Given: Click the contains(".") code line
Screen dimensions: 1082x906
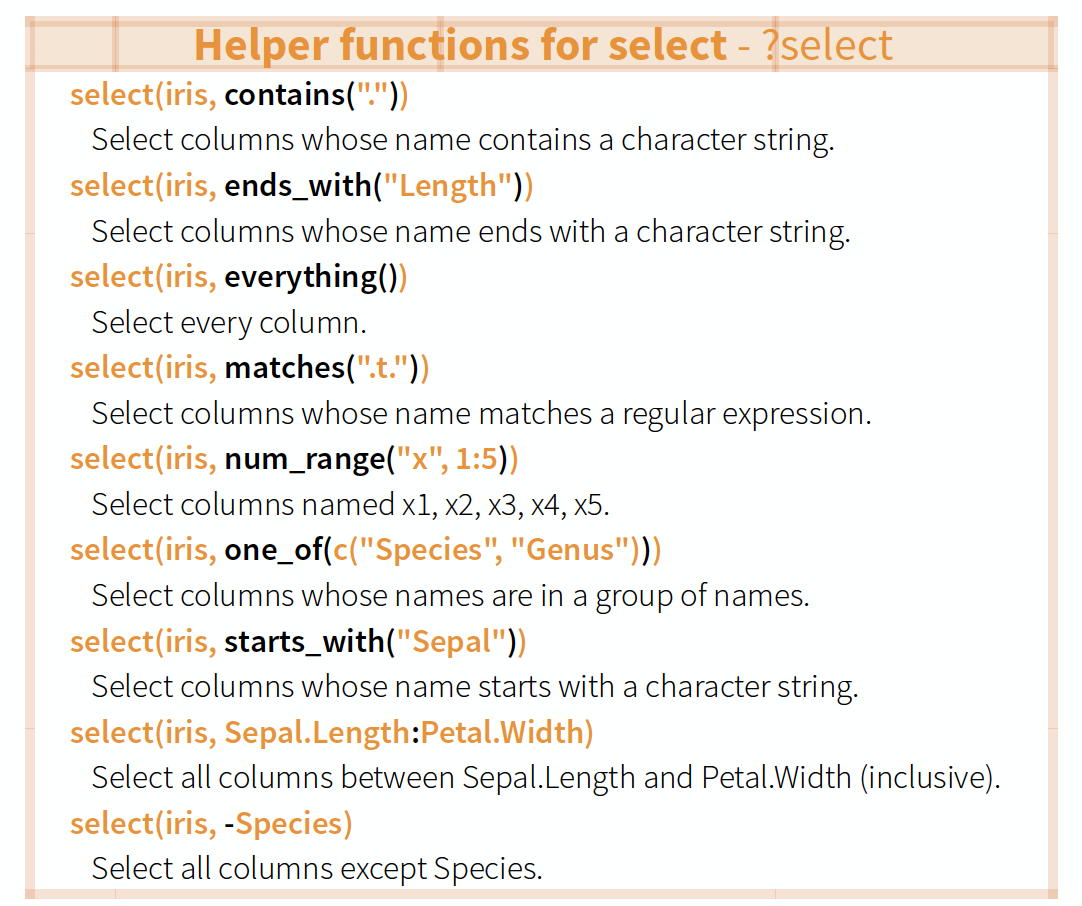Looking at the screenshot, I should pos(239,95).
